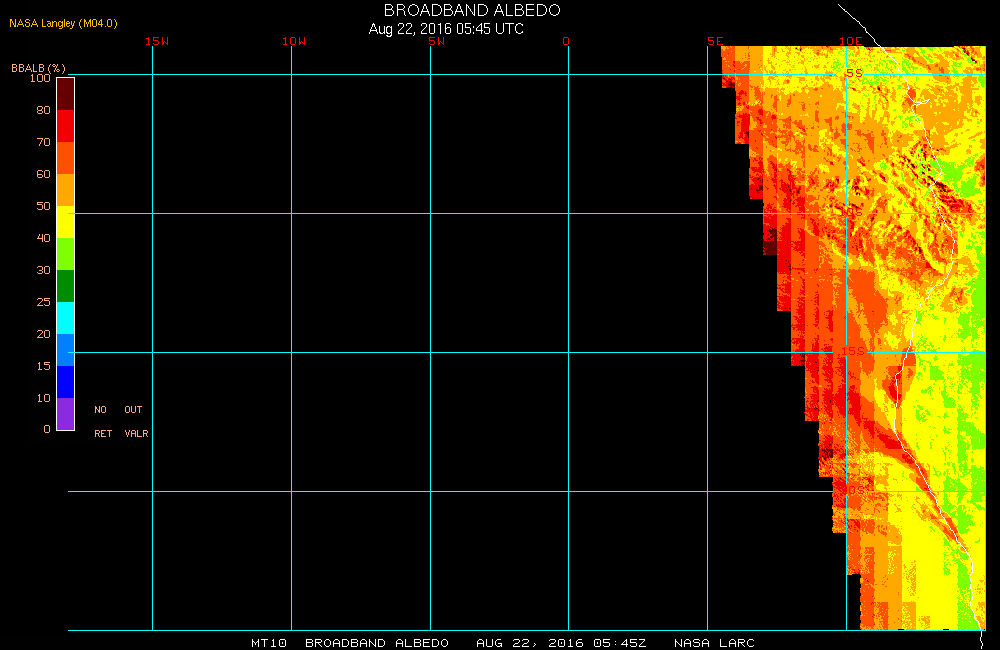Viewport: 1000px width, 650px height.
Task: Select the bright red 70-80% legend swatch
Action: coord(65,126)
